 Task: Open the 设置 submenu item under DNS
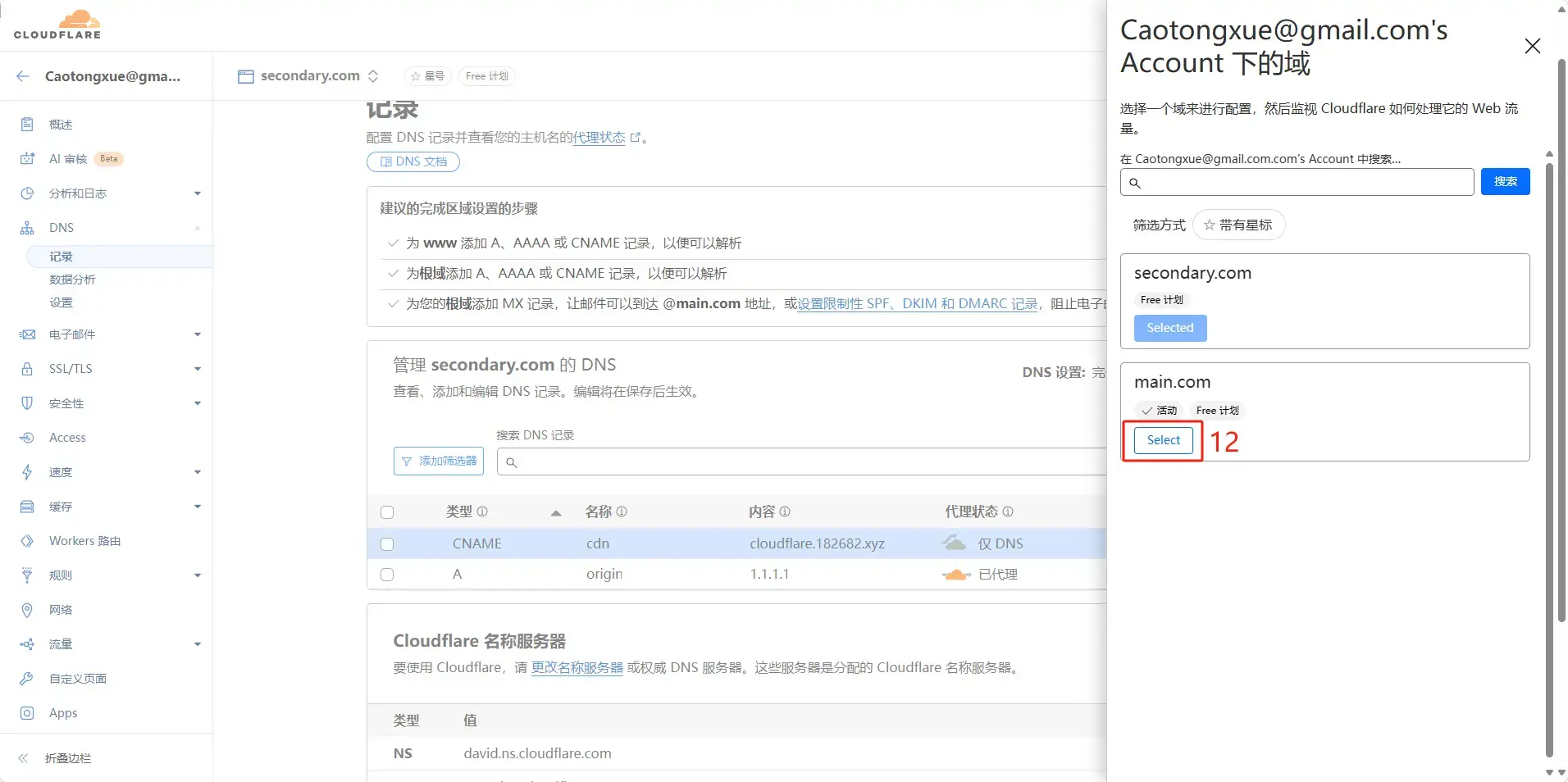61,302
